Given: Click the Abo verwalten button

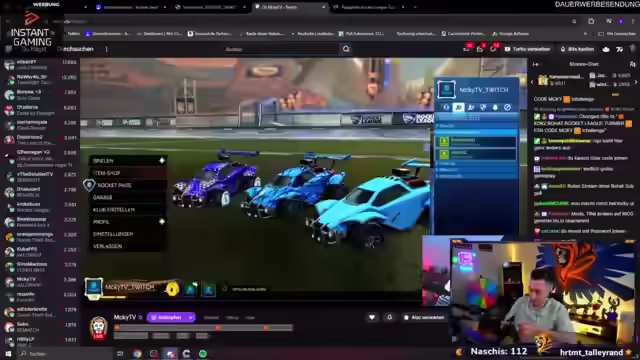Looking at the screenshot, I should [423, 317].
